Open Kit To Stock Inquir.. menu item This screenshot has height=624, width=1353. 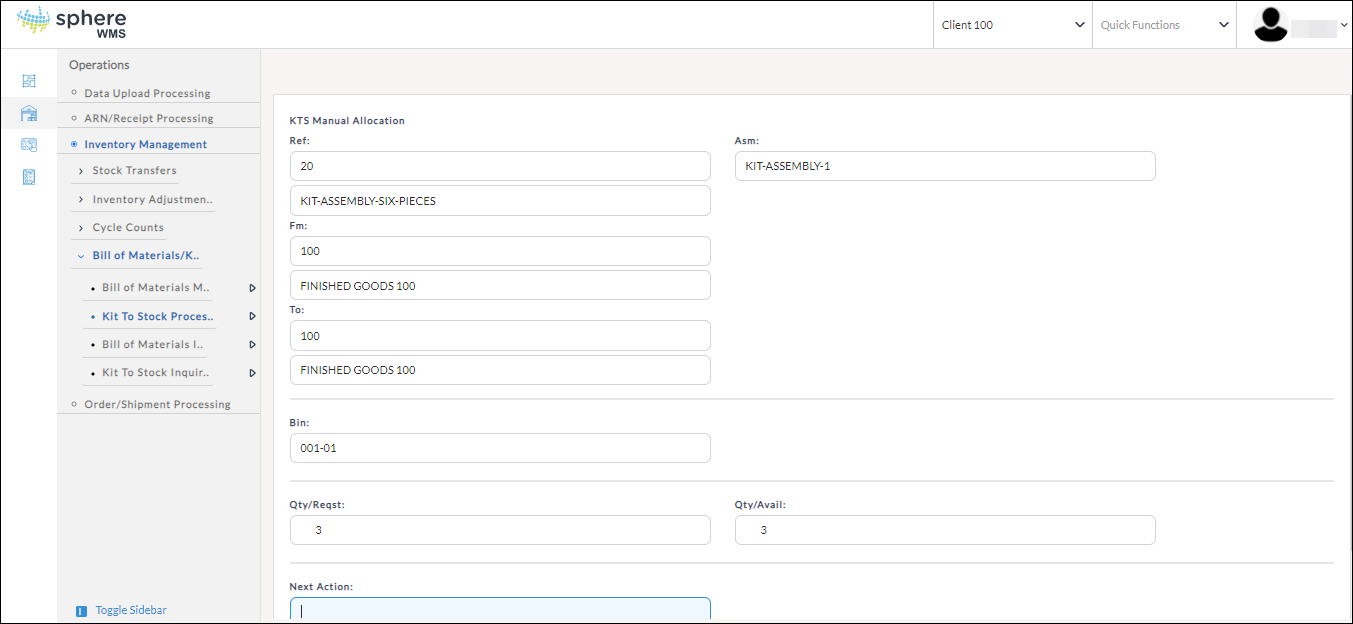coord(156,373)
